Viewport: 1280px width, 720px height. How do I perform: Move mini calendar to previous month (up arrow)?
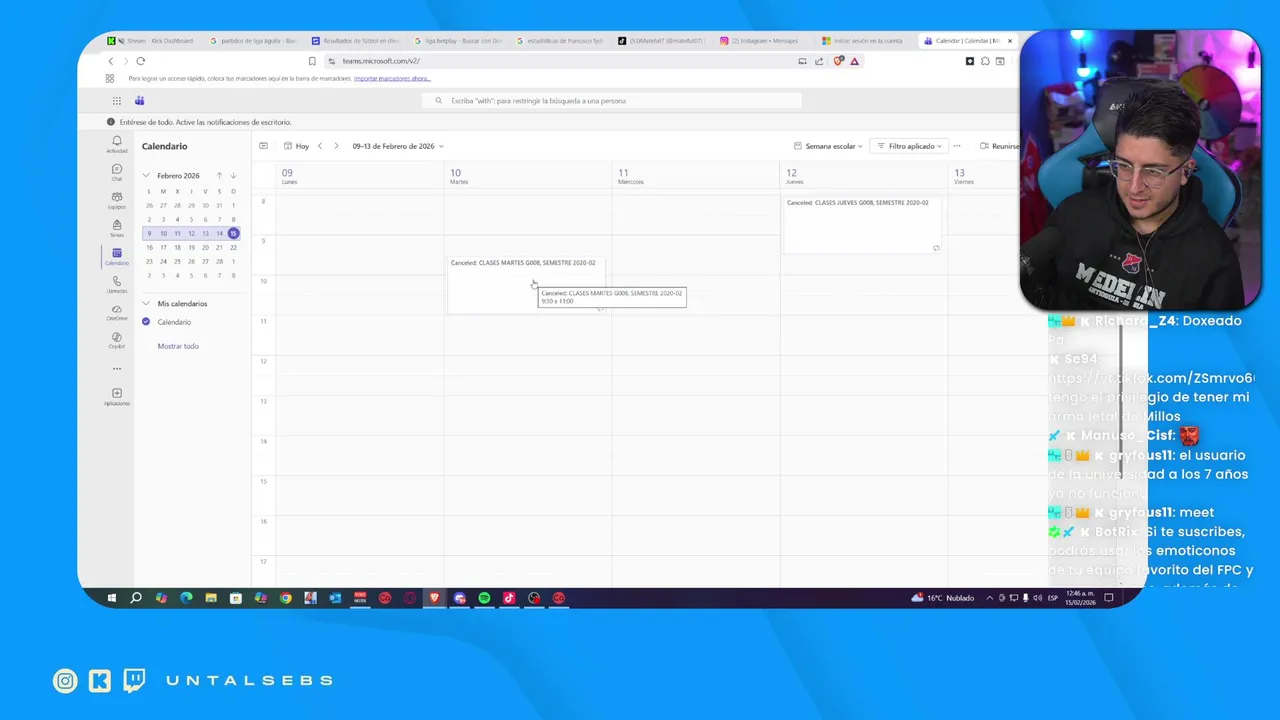click(x=220, y=176)
